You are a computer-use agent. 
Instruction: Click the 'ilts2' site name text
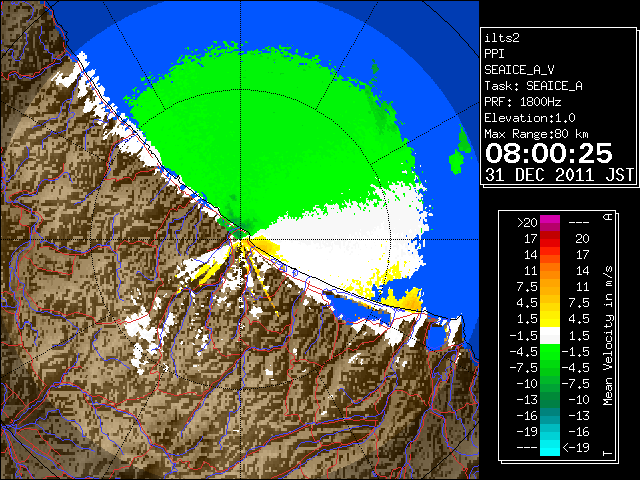point(502,38)
